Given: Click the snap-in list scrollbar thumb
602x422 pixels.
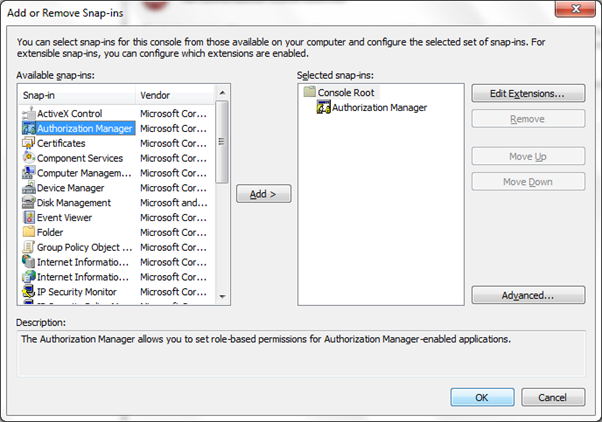Looking at the screenshot, I should pyautogui.click(x=222, y=142).
